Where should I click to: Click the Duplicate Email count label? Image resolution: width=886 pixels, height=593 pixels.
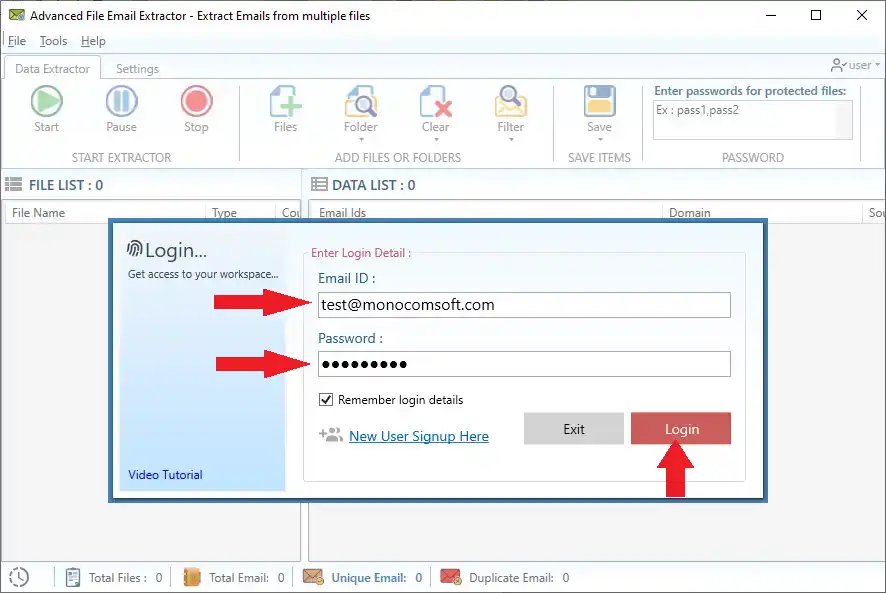519,577
